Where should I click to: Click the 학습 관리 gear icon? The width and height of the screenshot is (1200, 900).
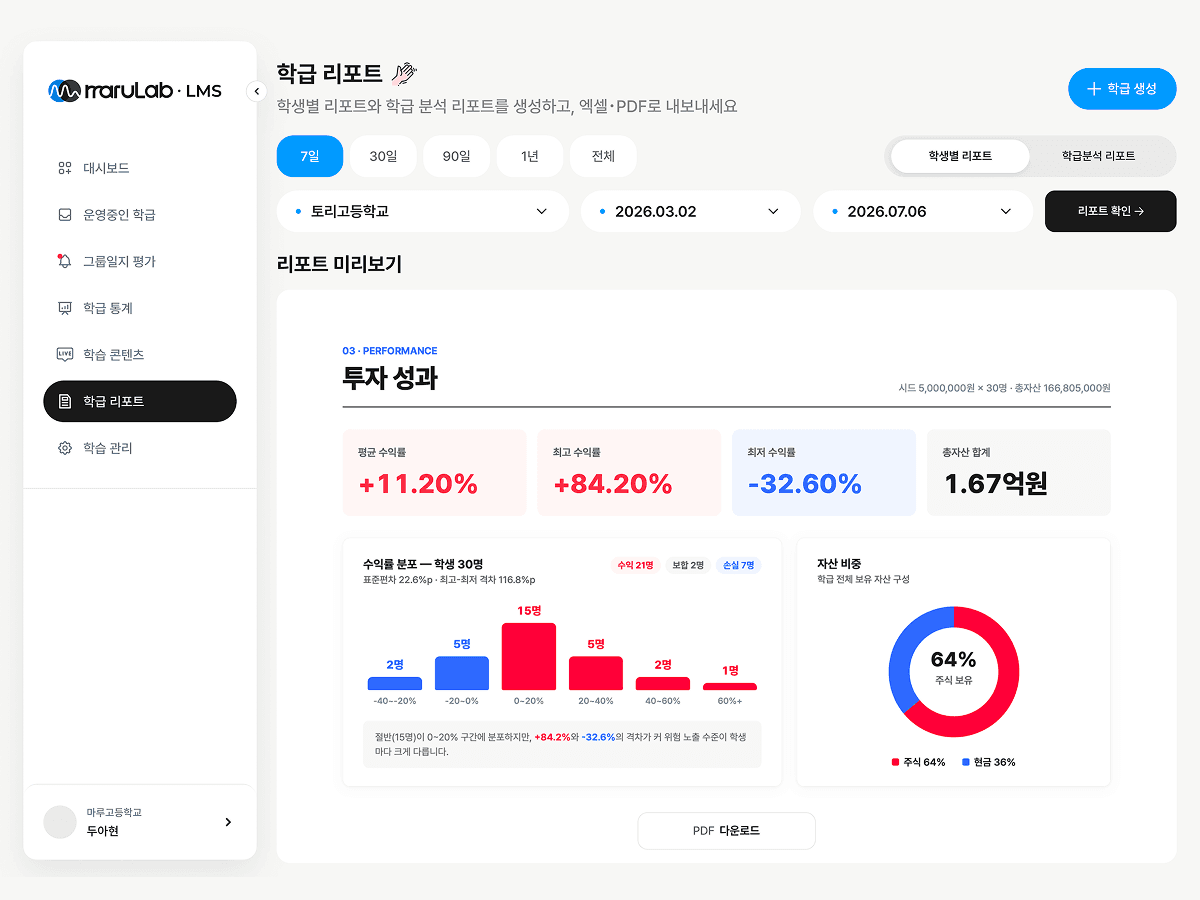[x=65, y=448]
